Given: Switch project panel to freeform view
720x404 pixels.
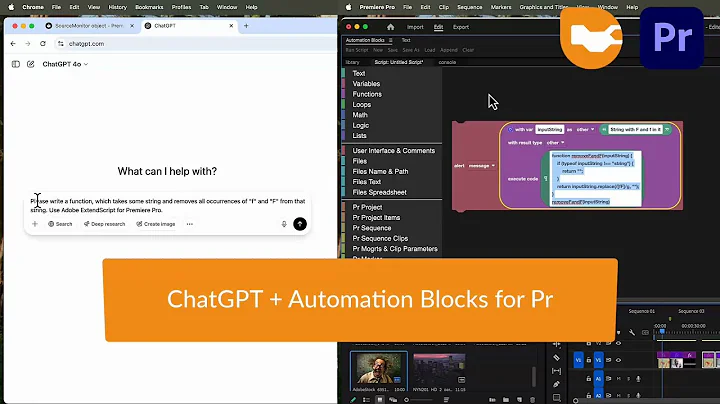Looking at the screenshot, I should [393, 400].
